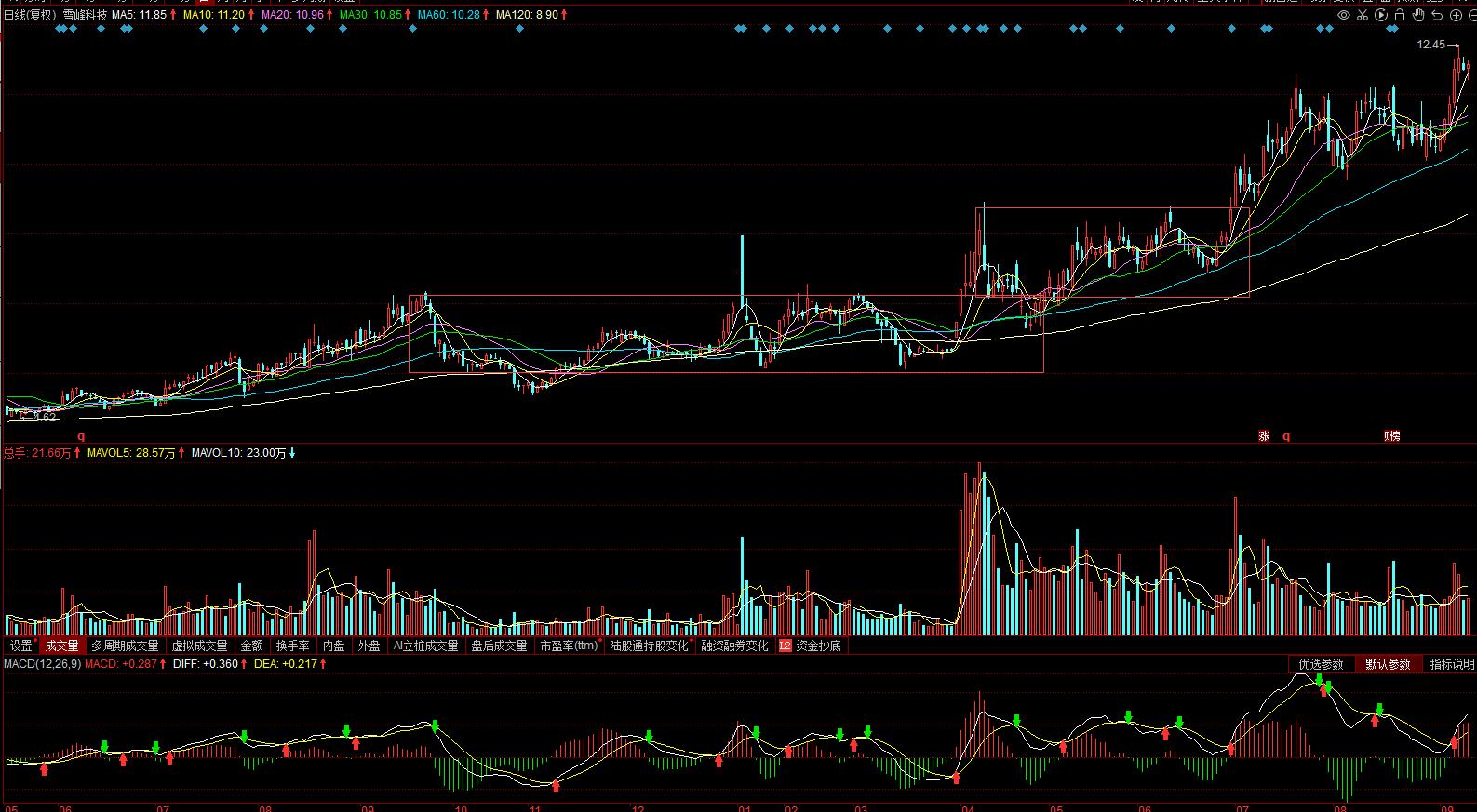Click the circular play replay icon
The width and height of the screenshot is (1477, 812).
coord(1381,15)
